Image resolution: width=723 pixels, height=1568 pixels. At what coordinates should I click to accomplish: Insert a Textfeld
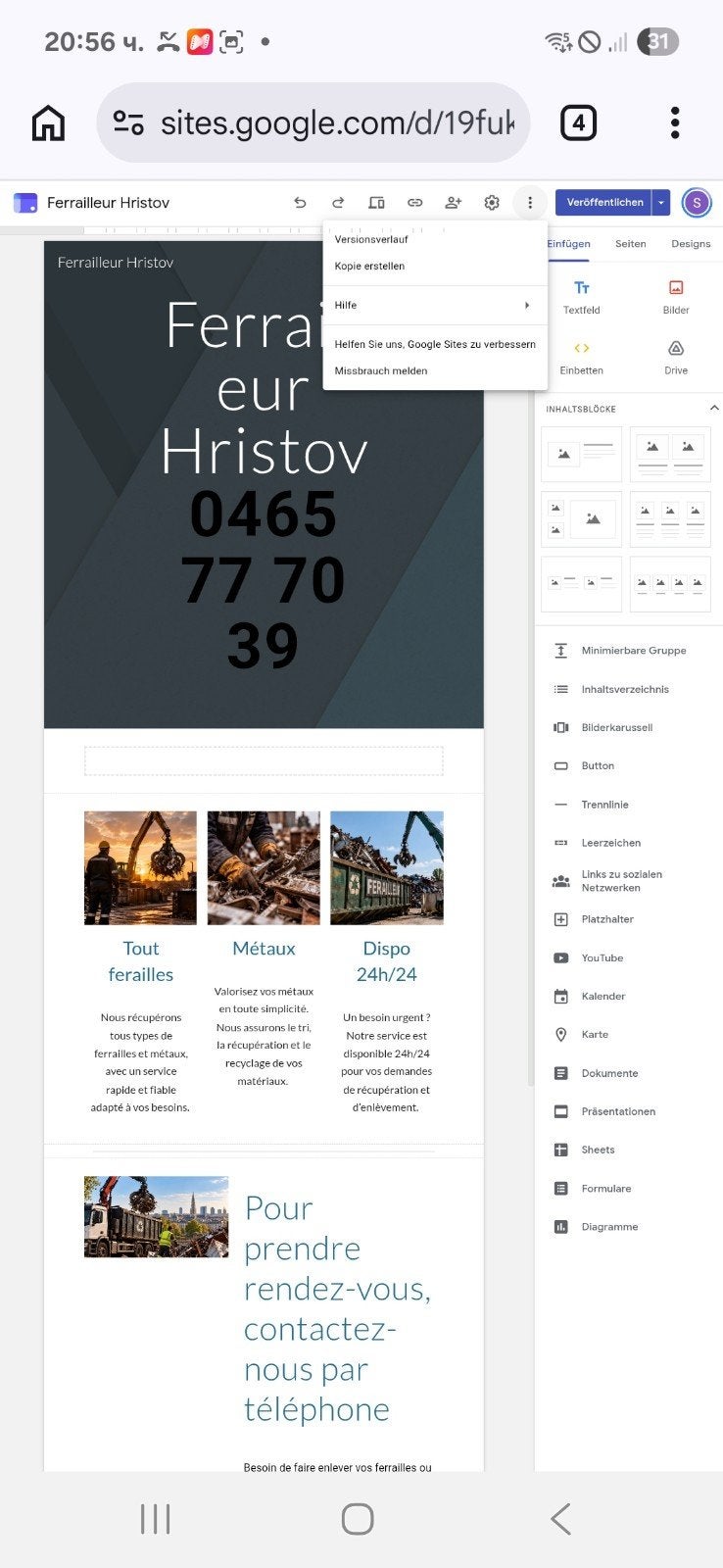(x=581, y=296)
